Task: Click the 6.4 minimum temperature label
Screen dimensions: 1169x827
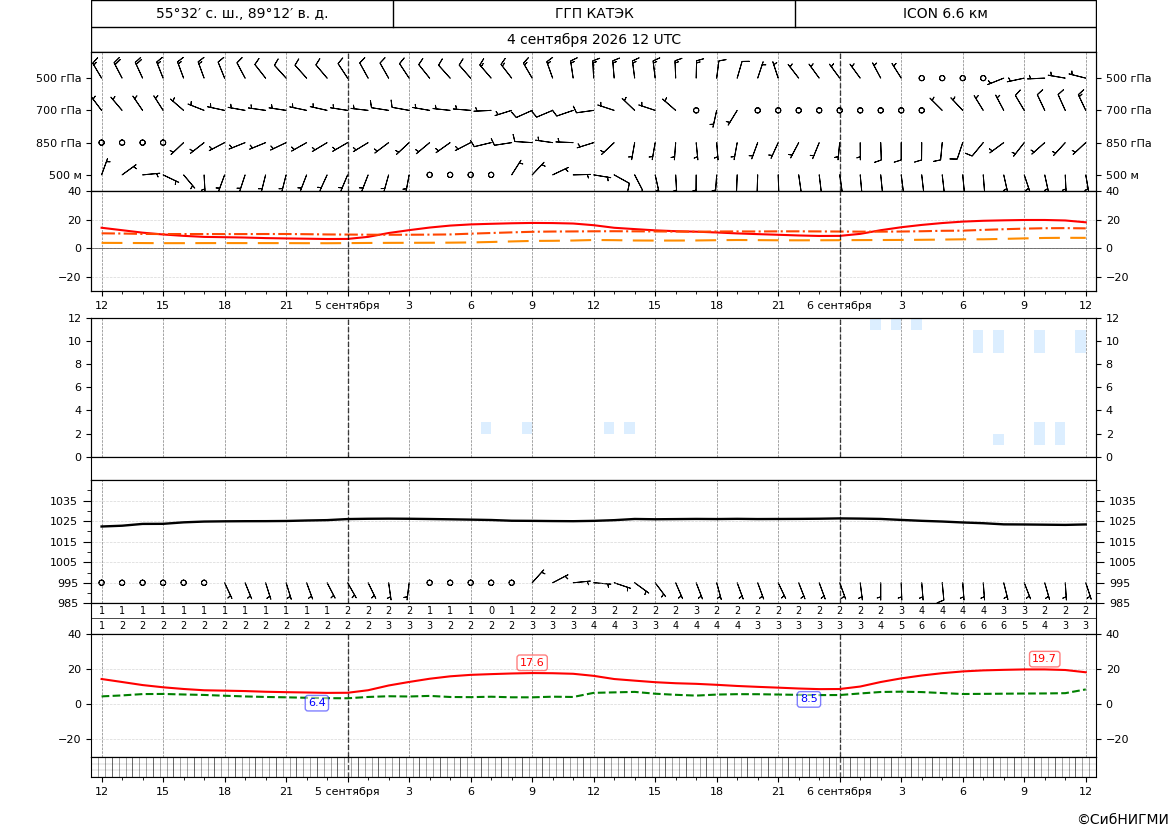Action: (317, 702)
